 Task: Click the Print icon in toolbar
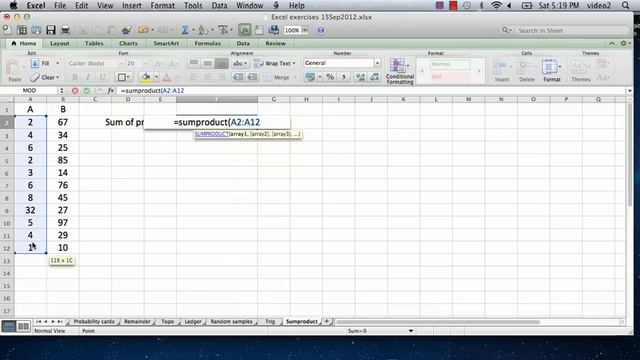tap(65, 30)
